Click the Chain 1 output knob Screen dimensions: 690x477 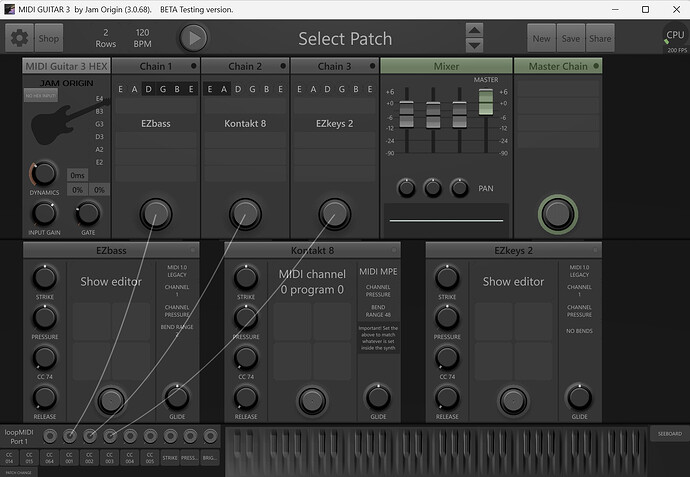(155, 212)
